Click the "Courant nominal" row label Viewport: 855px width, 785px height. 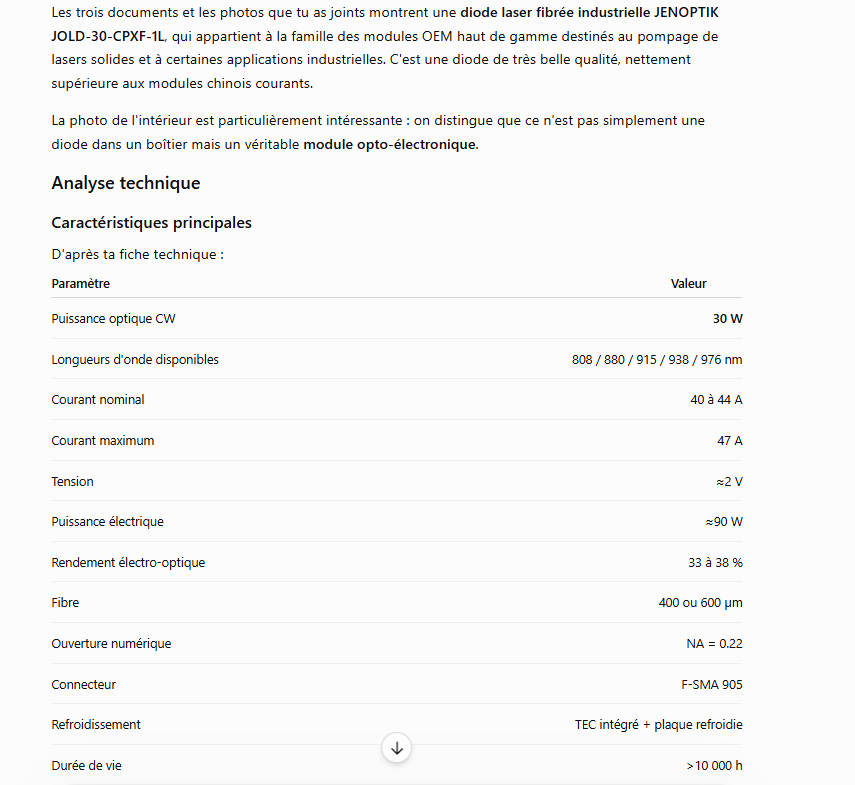98,400
